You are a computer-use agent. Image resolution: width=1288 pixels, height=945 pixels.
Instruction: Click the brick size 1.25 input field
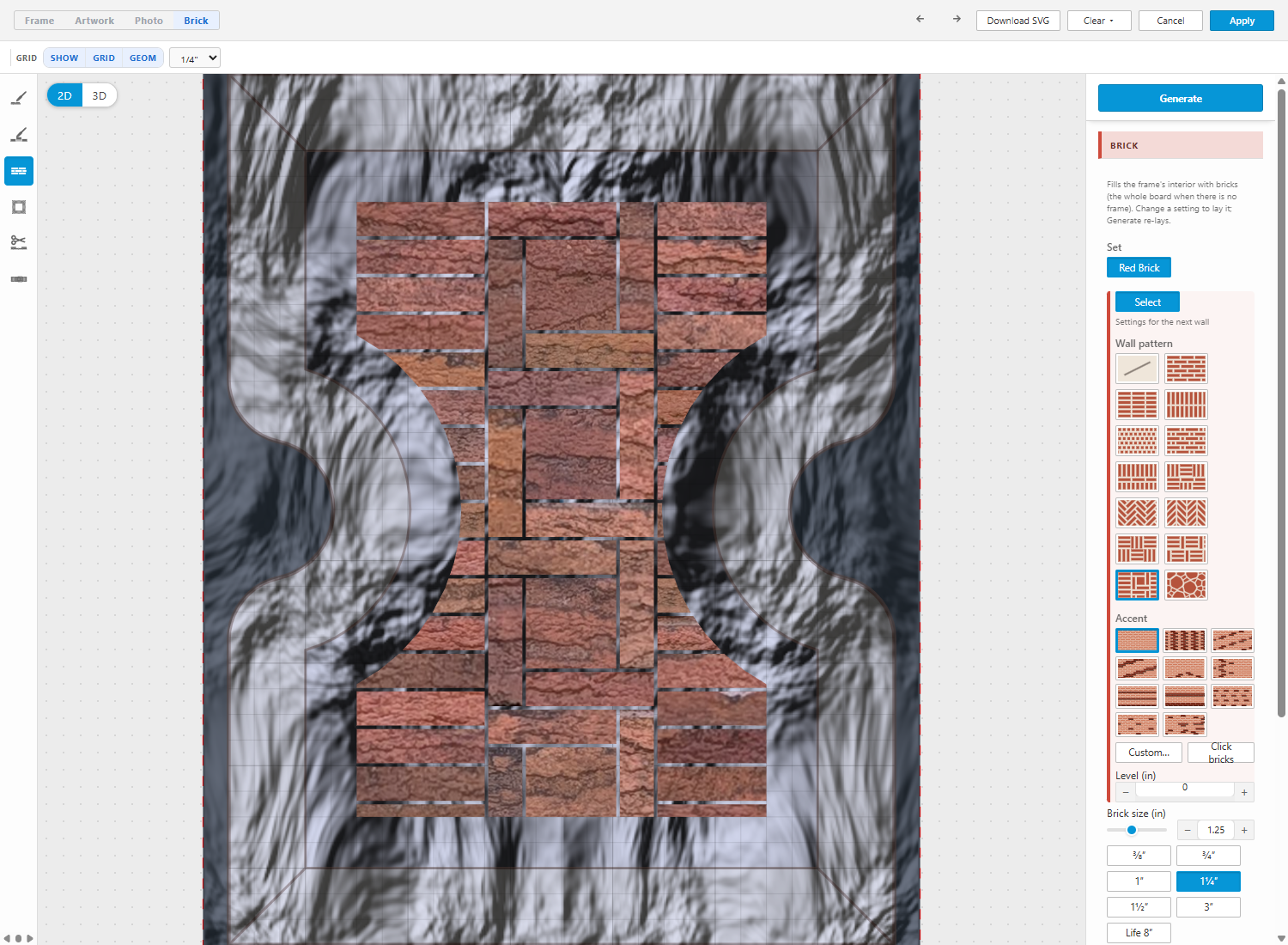[1216, 830]
